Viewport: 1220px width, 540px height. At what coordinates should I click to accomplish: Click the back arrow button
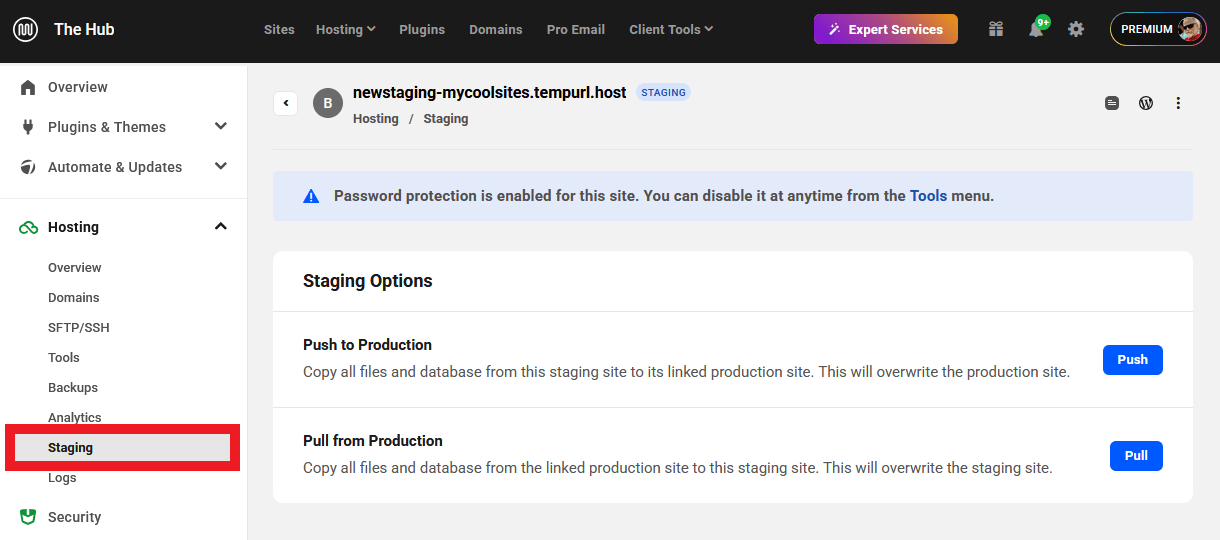285,103
